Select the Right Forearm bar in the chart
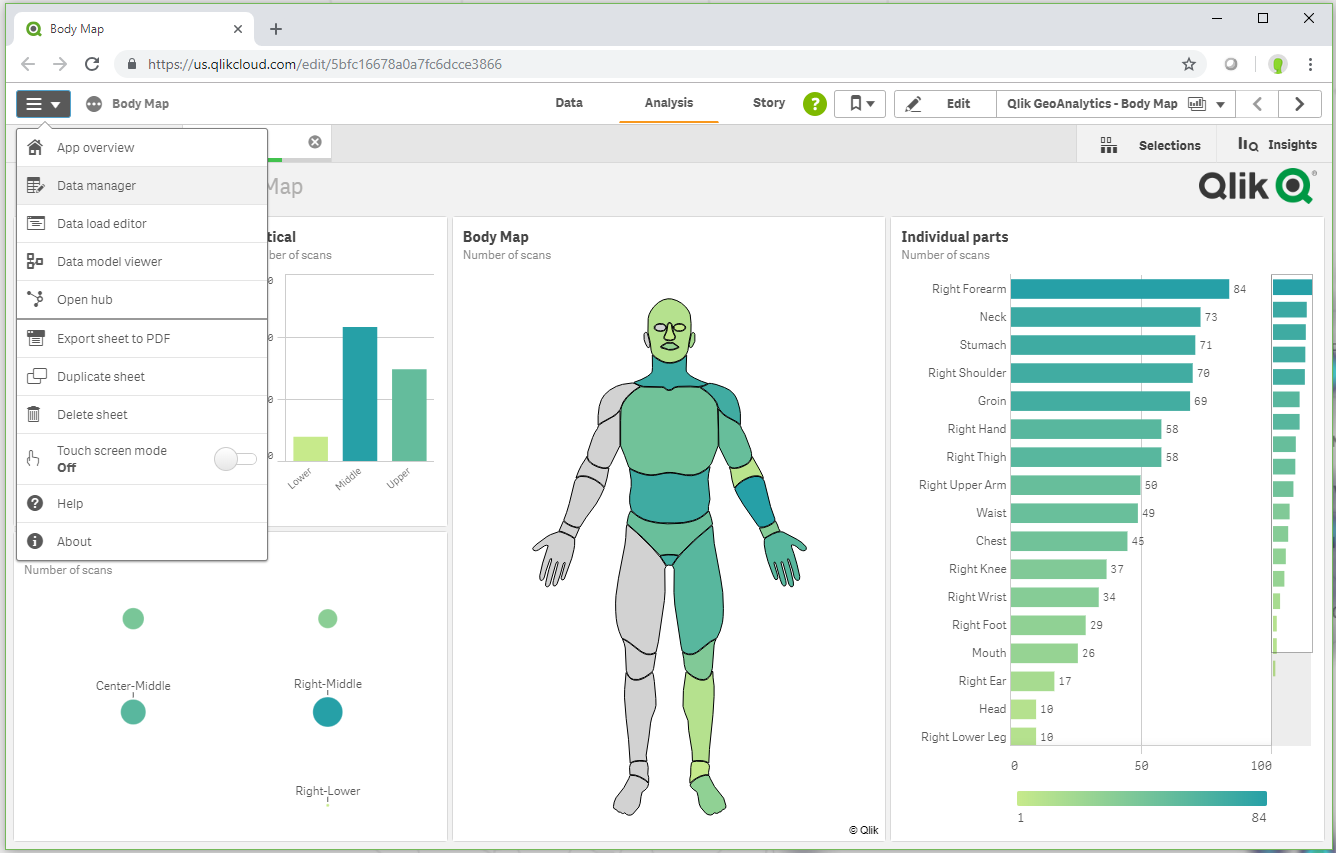This screenshot has width=1336, height=853. pos(1120,288)
